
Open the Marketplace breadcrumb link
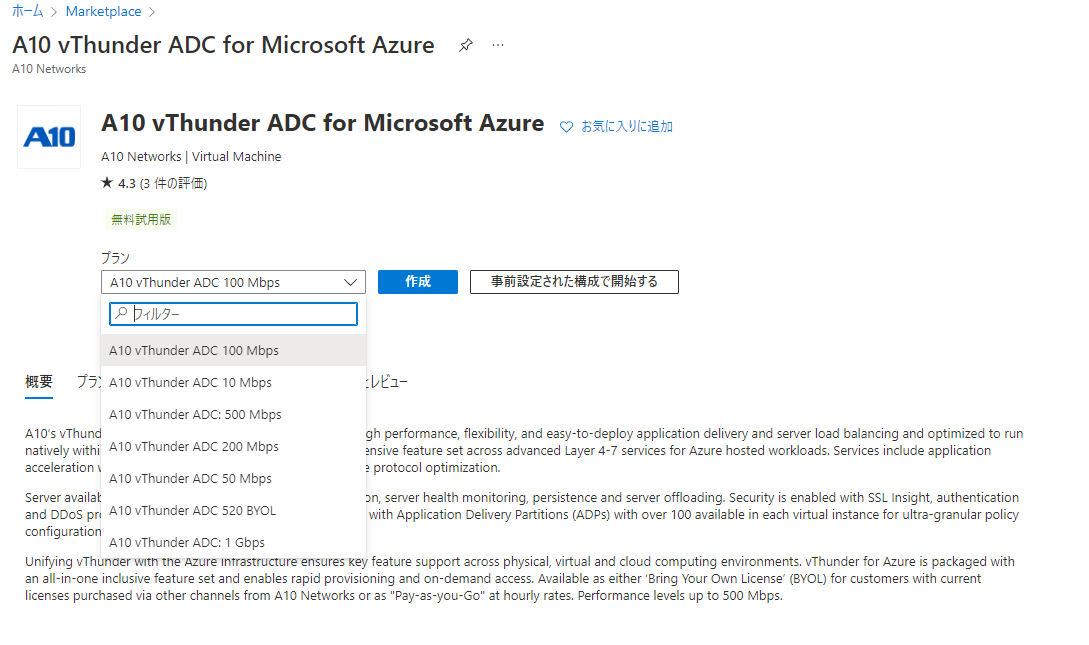tap(103, 11)
